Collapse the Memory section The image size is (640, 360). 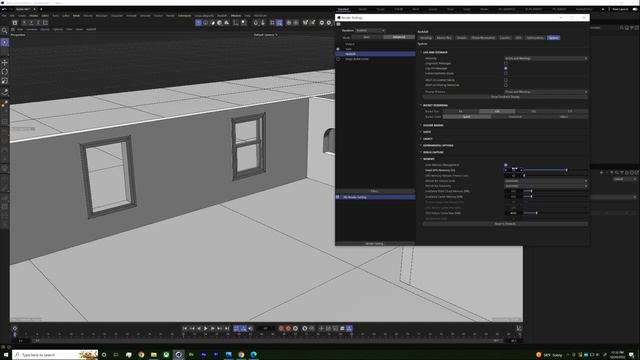click(421, 159)
